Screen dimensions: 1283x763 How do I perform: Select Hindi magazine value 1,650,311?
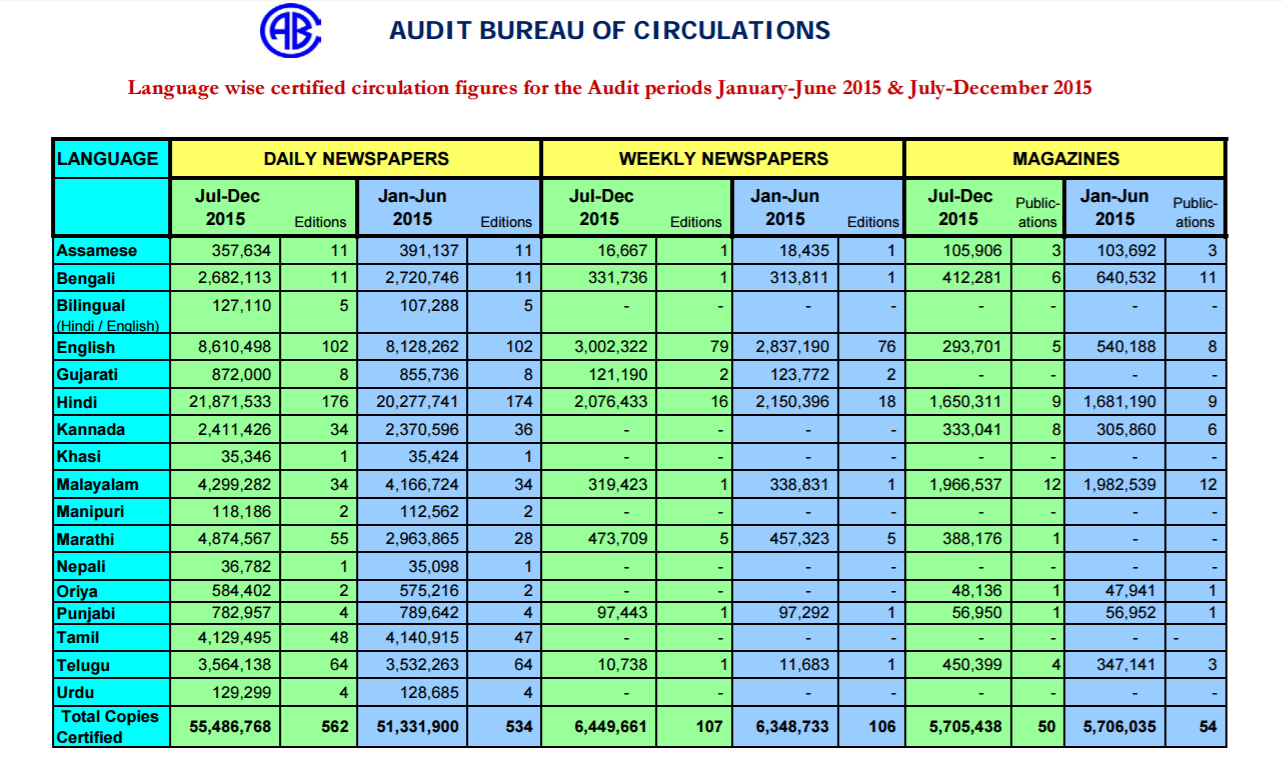click(x=964, y=402)
